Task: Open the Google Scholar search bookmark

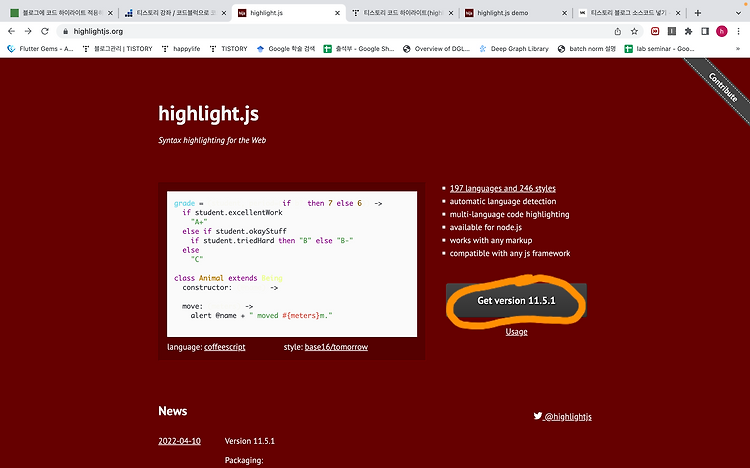Action: pyautogui.click(x=286, y=48)
